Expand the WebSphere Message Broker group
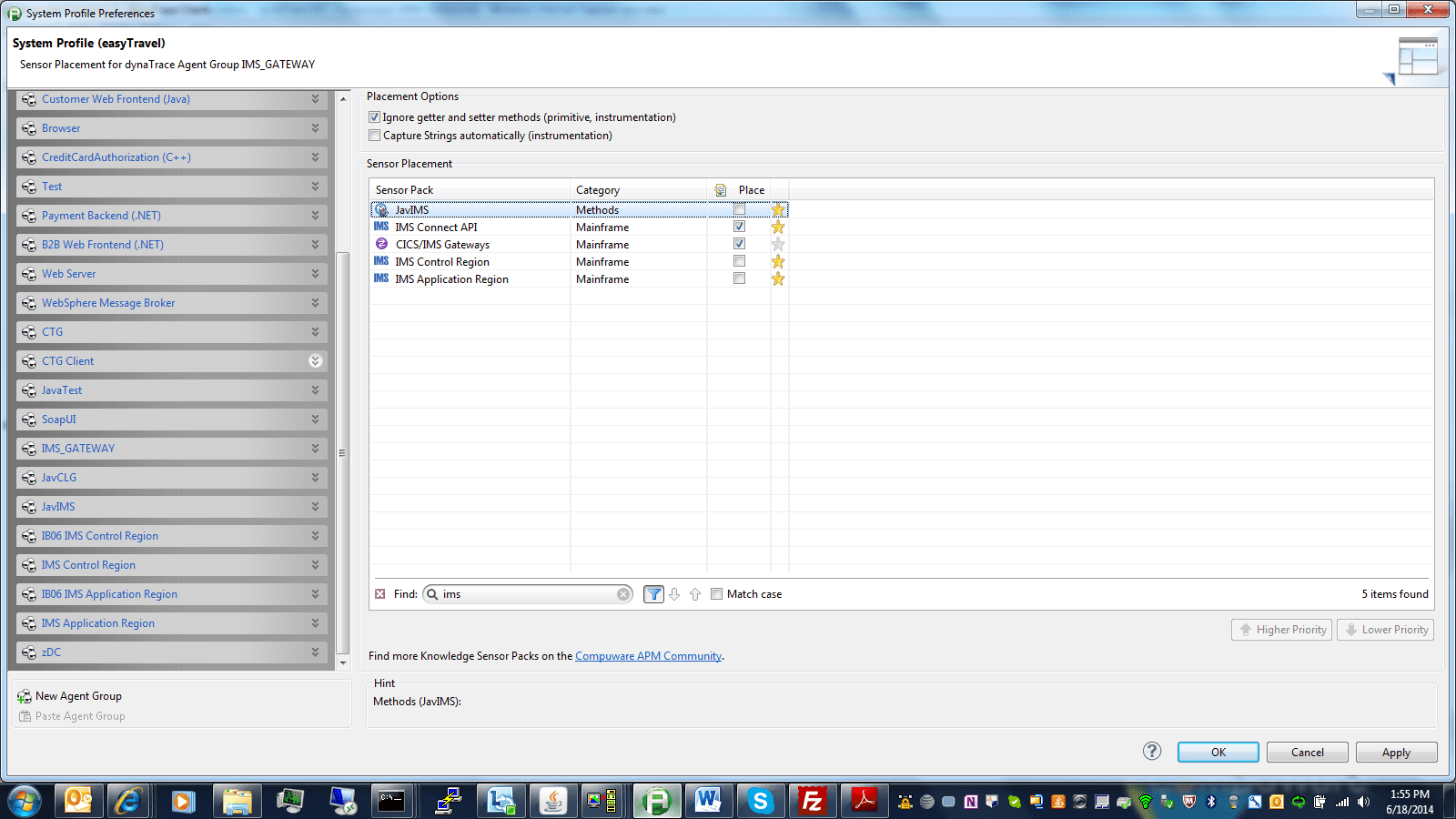This screenshot has height=819, width=1456. (315, 303)
